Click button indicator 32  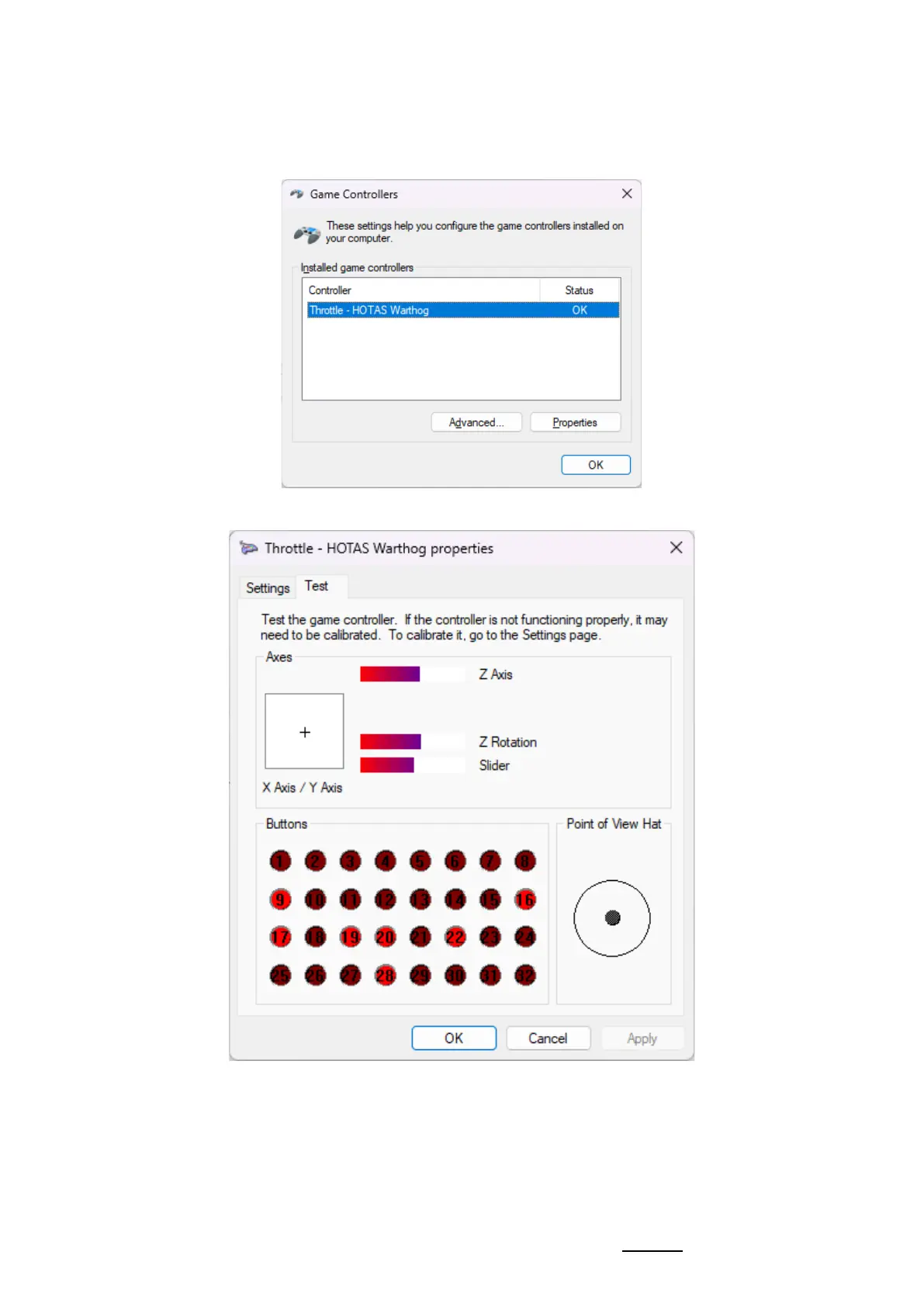coord(524,975)
